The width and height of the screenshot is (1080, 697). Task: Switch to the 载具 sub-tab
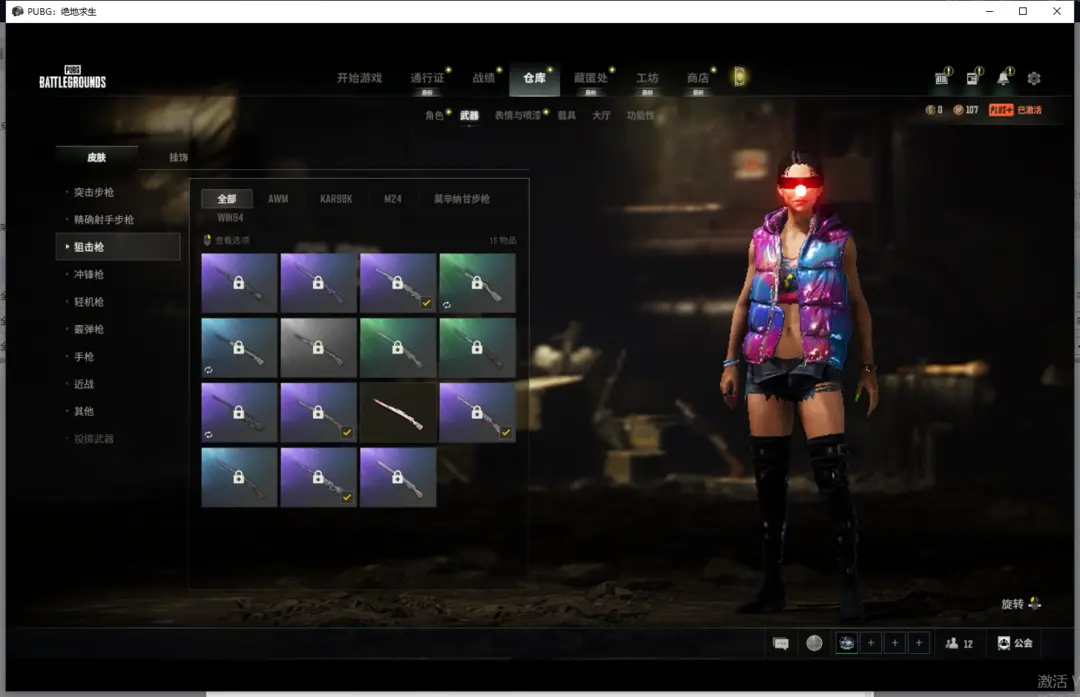tap(567, 115)
